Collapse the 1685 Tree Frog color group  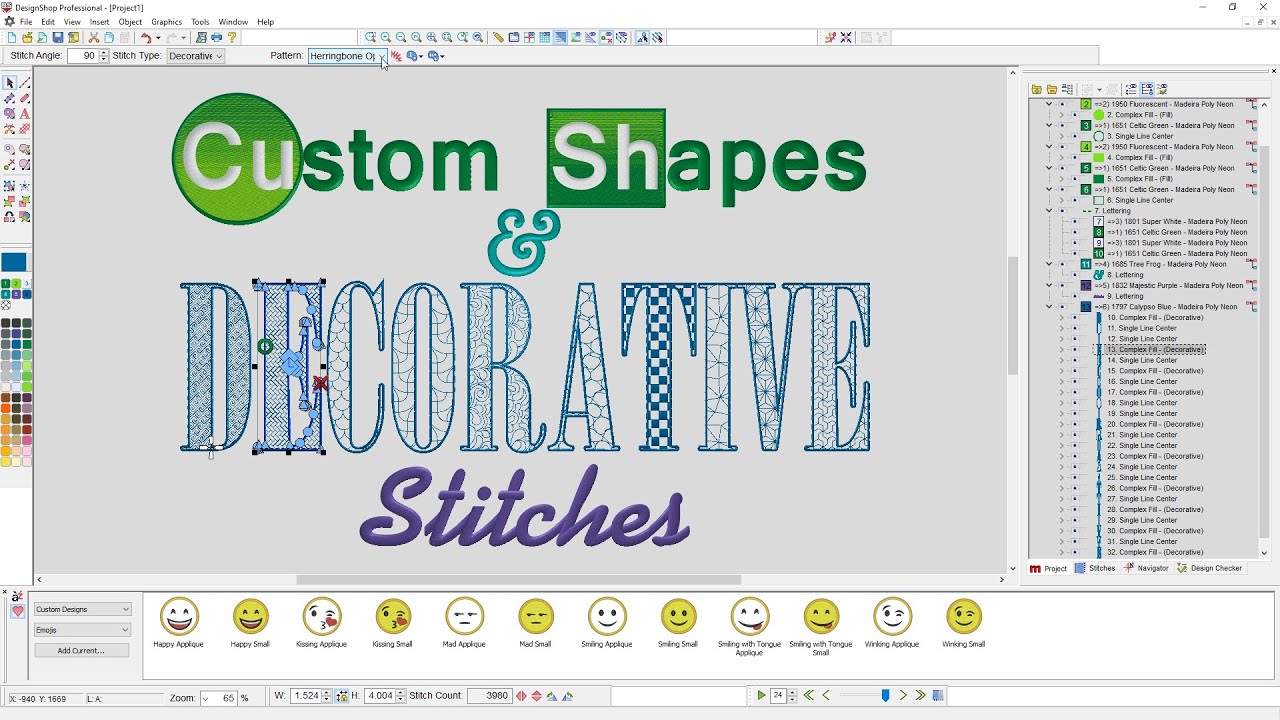pyautogui.click(x=1048, y=264)
